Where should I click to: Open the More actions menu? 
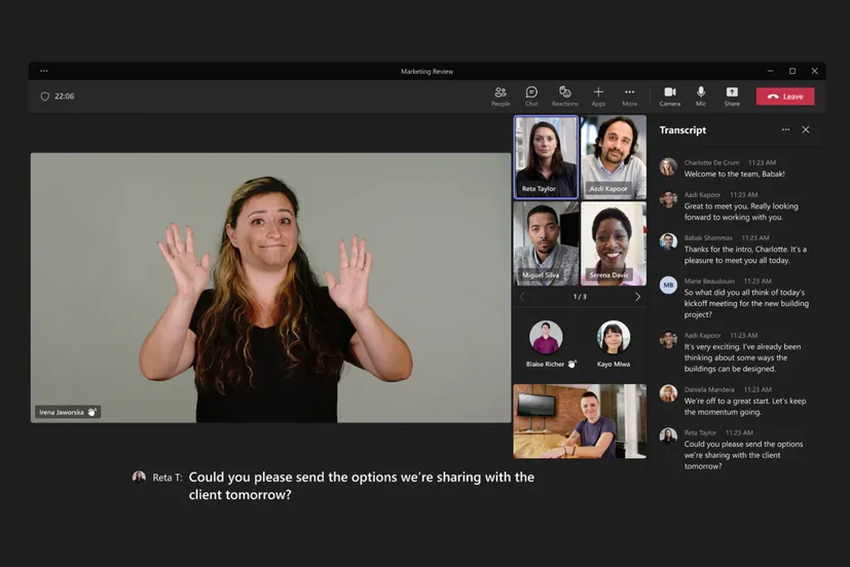pyautogui.click(x=629, y=95)
